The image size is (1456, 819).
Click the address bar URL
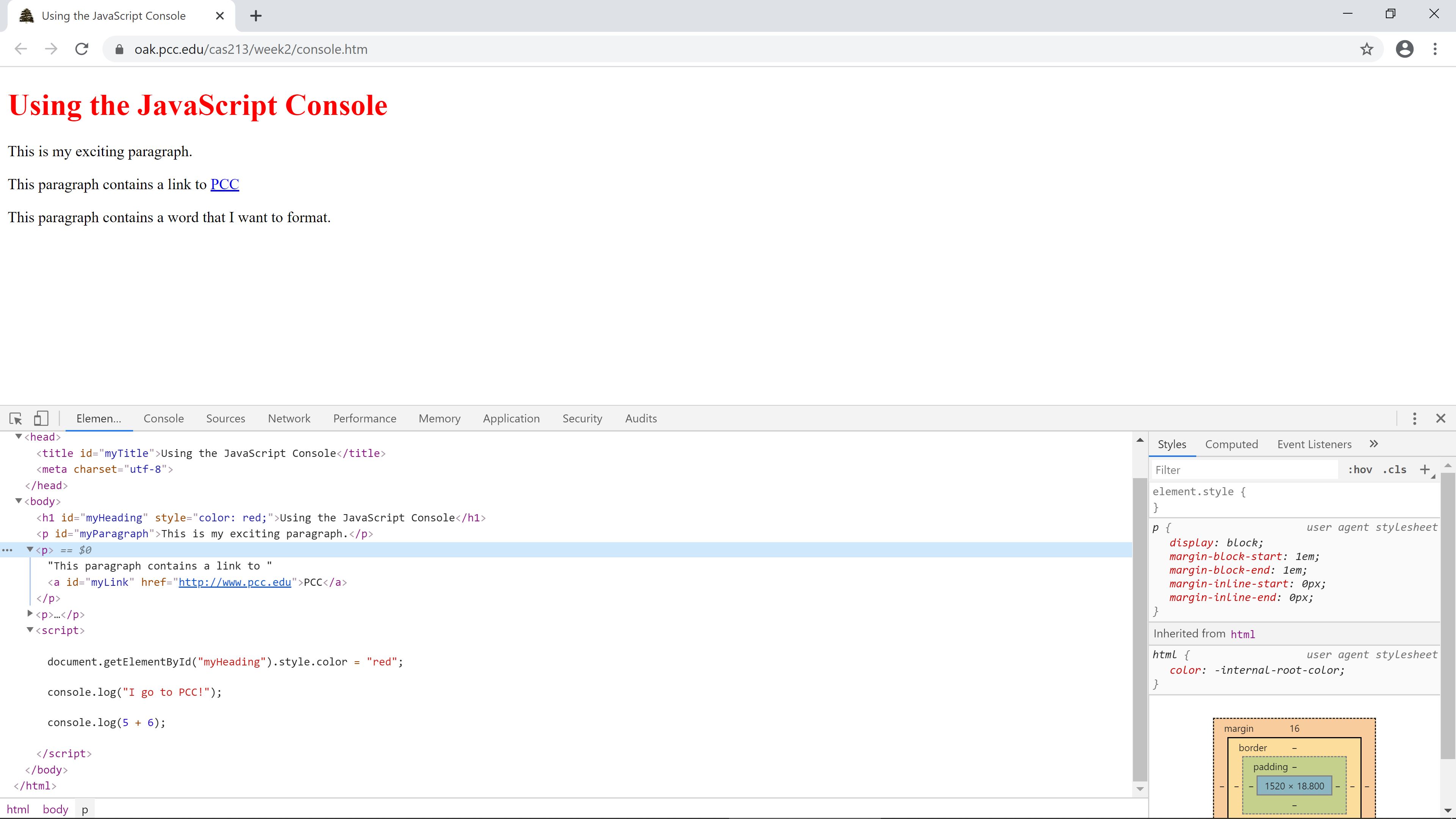point(251,49)
